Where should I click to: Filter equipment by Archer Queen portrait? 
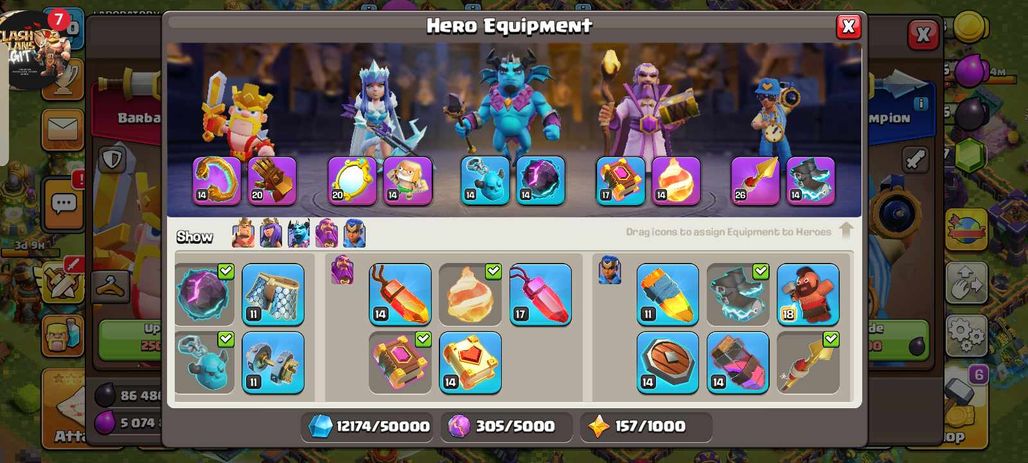tap(271, 233)
